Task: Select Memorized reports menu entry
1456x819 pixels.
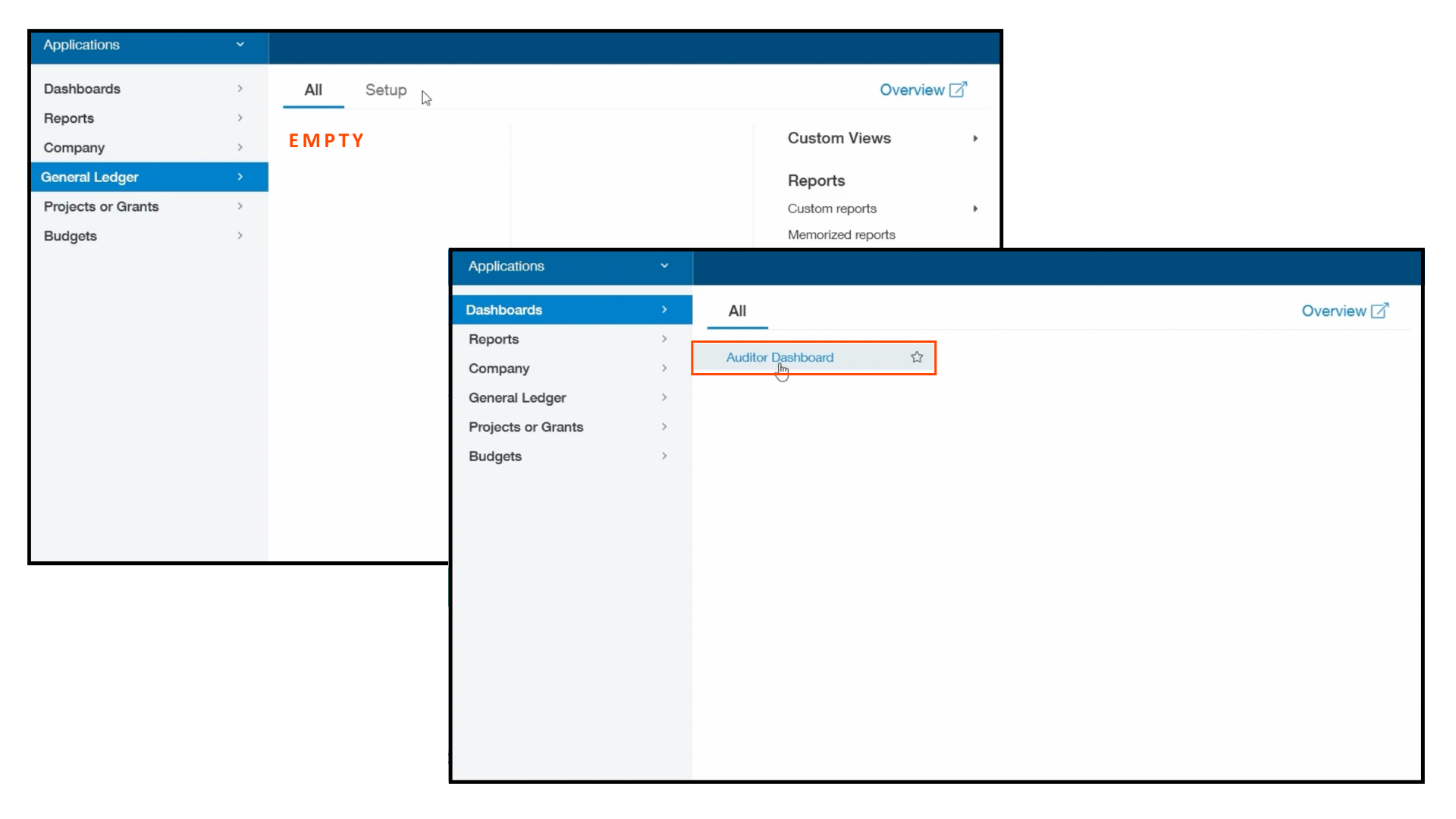Action: coord(842,234)
